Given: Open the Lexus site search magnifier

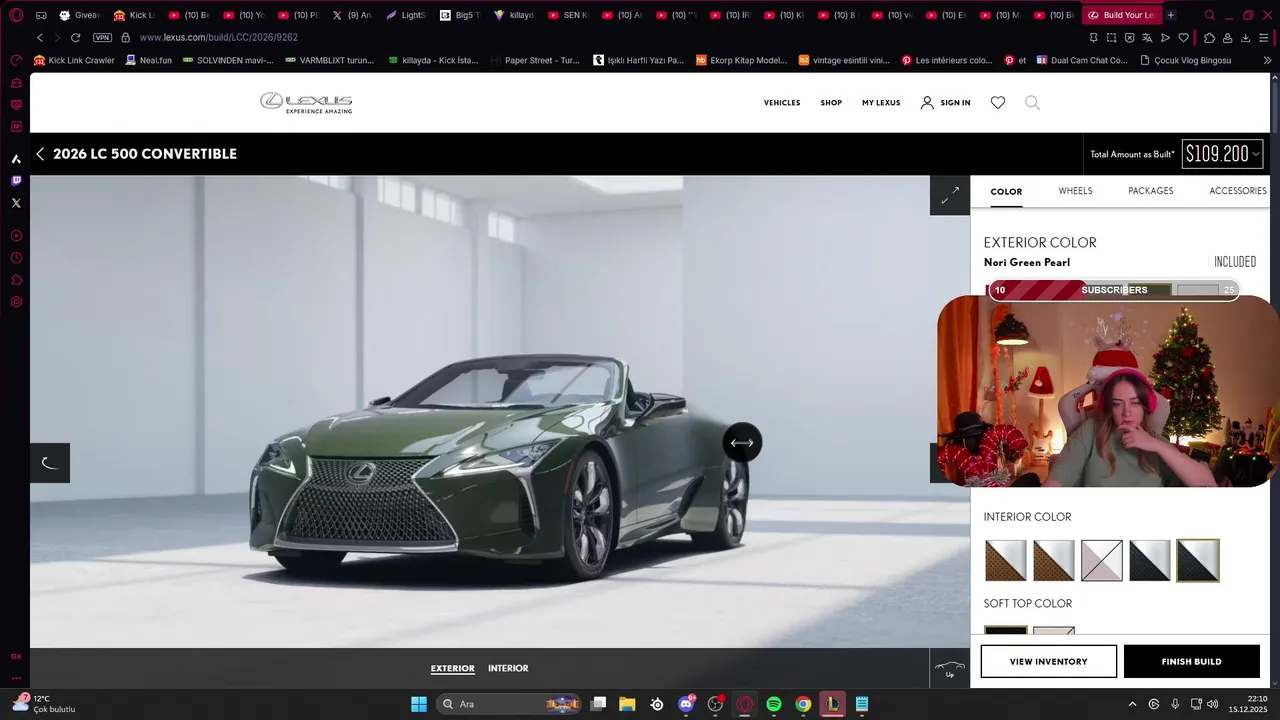Looking at the screenshot, I should (1032, 102).
